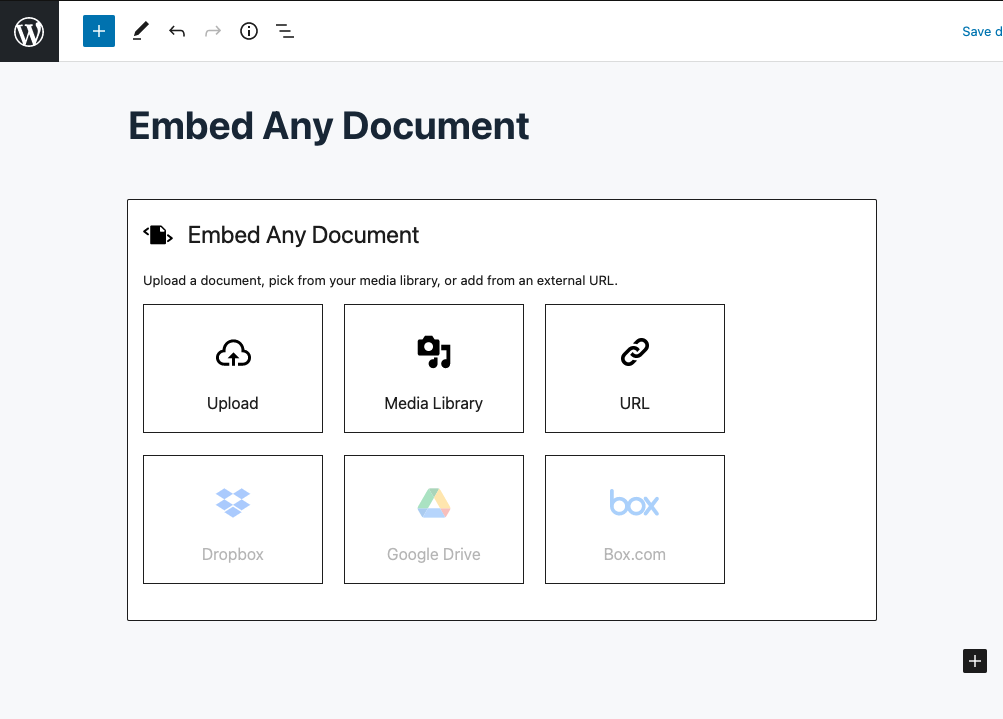Redo the last change
The image size is (1003, 719).
212,31
